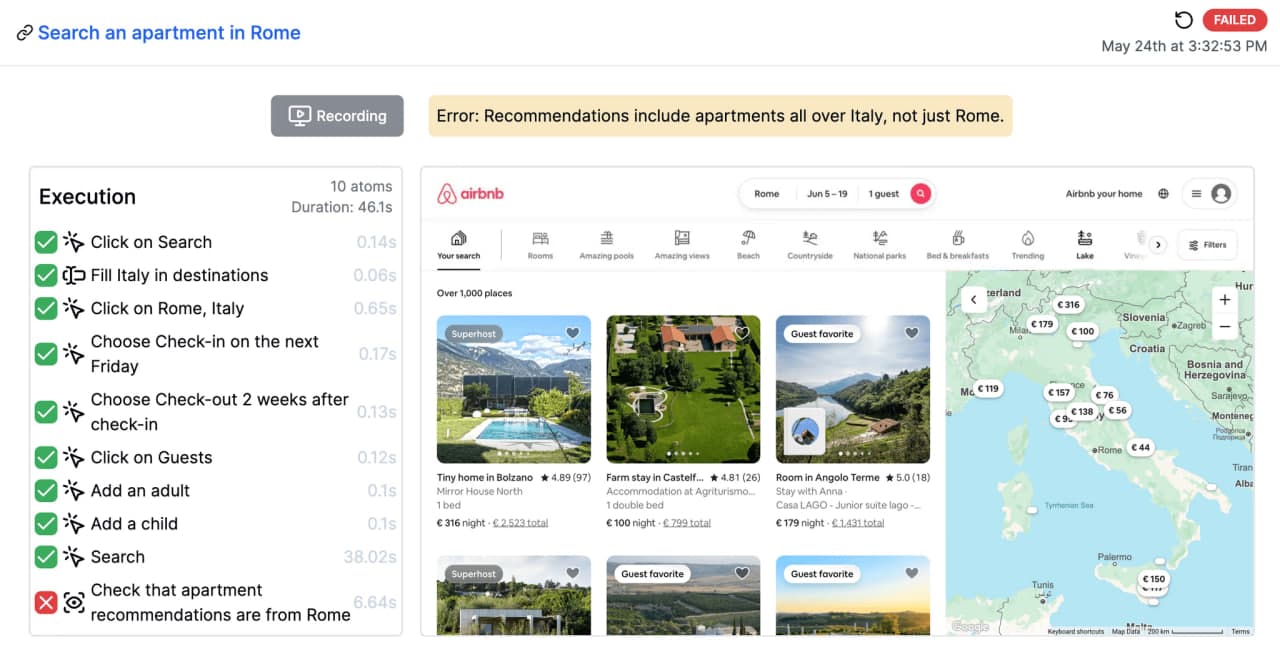Viewport: 1280px width, 645px height.
Task: Select the failed Check apartment recommendations step
Action: [x=216, y=602]
